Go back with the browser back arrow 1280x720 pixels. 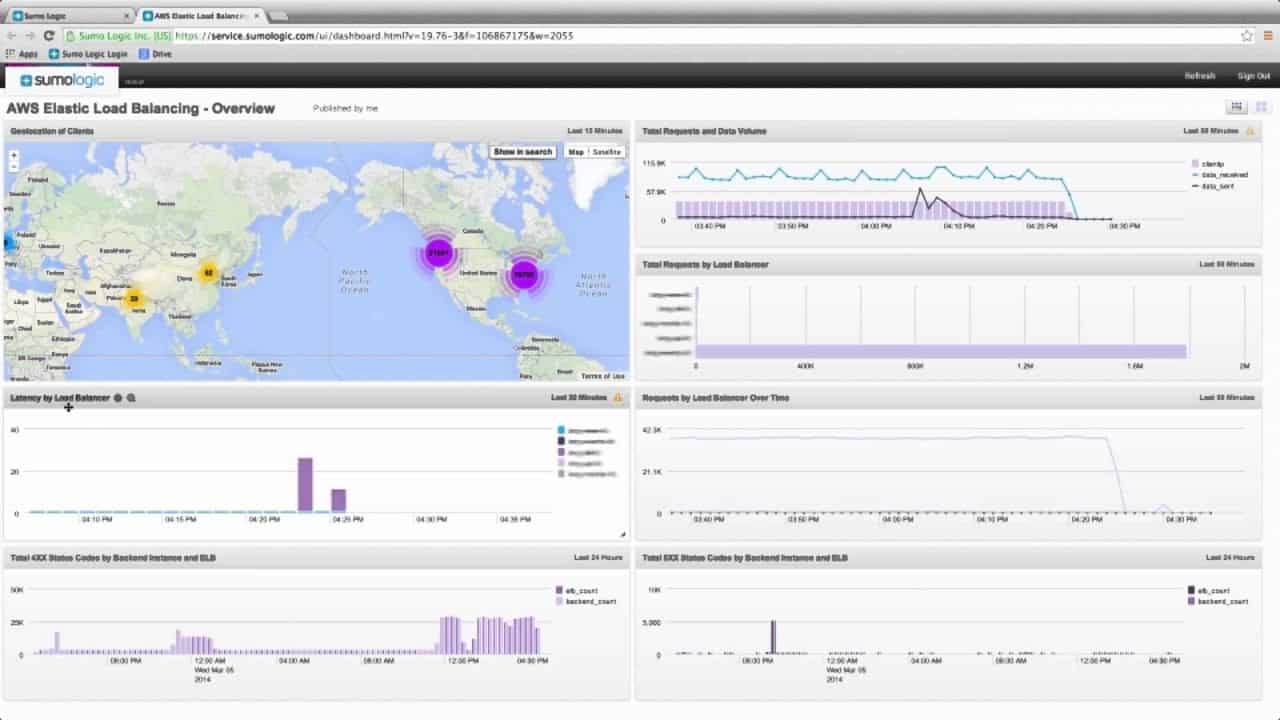(11, 36)
